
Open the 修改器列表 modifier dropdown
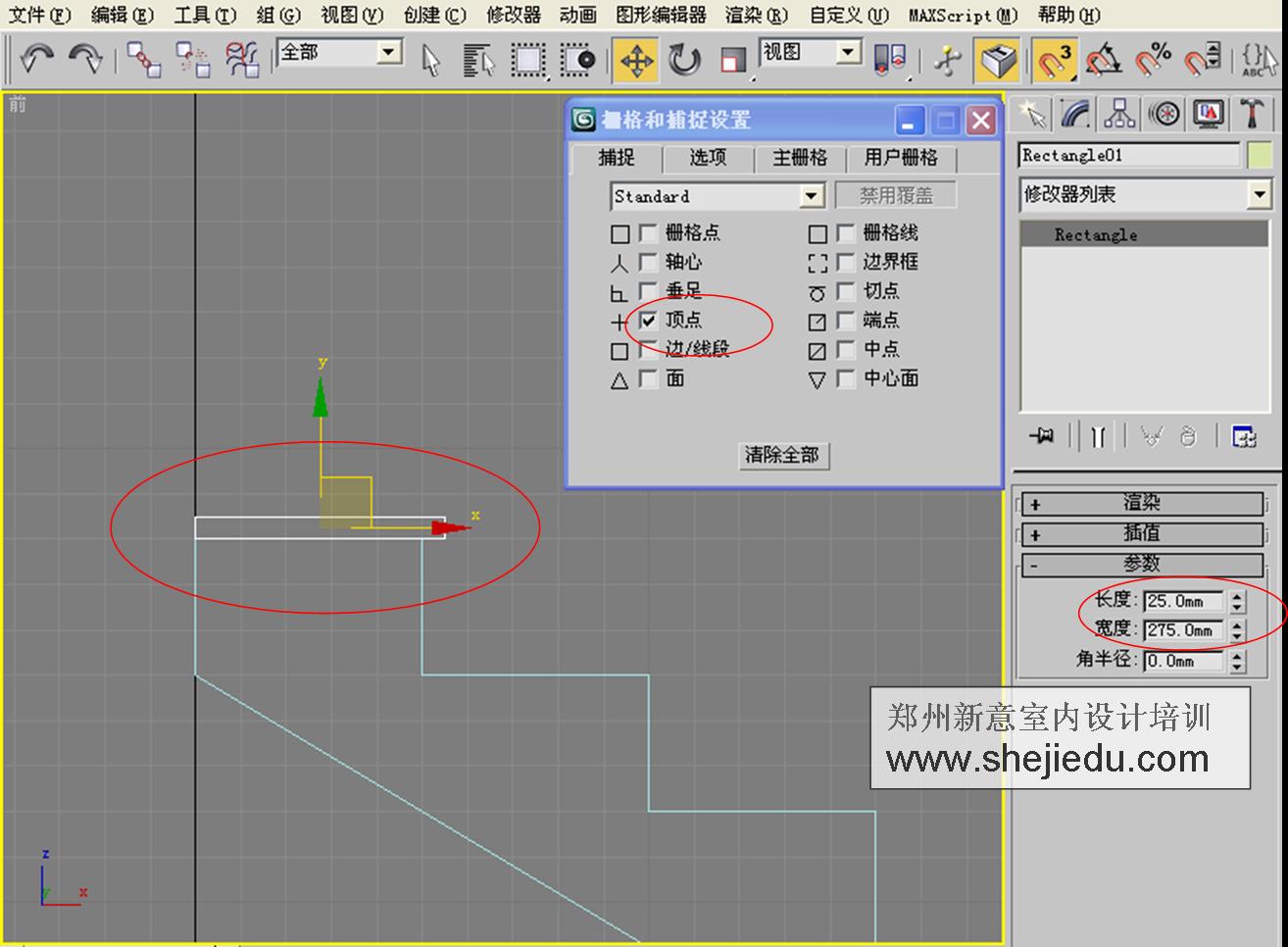(1261, 195)
